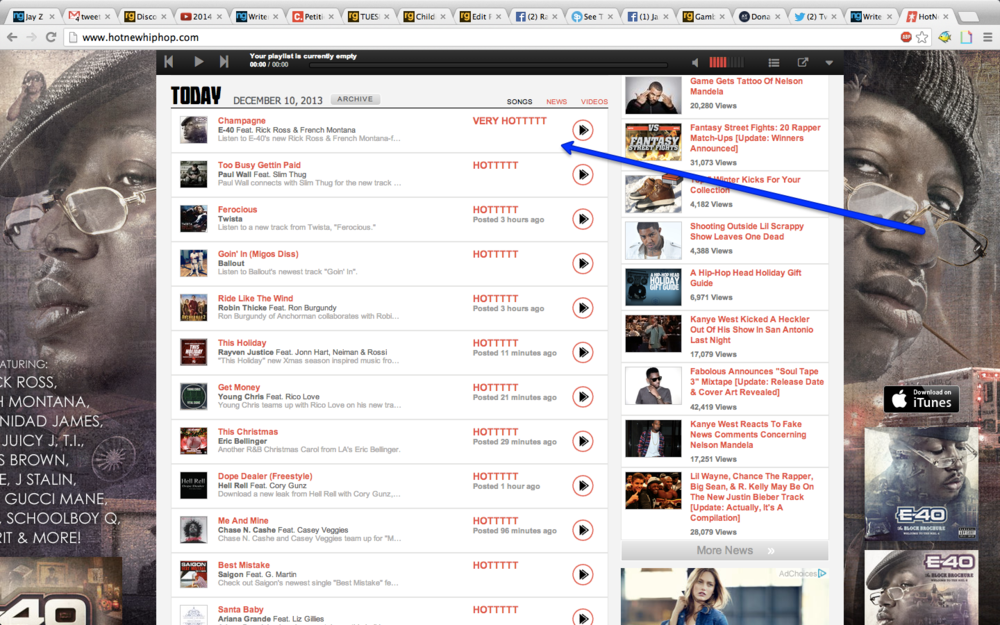Open the playlist list icon
This screenshot has height=625, width=1000.
tap(773, 63)
